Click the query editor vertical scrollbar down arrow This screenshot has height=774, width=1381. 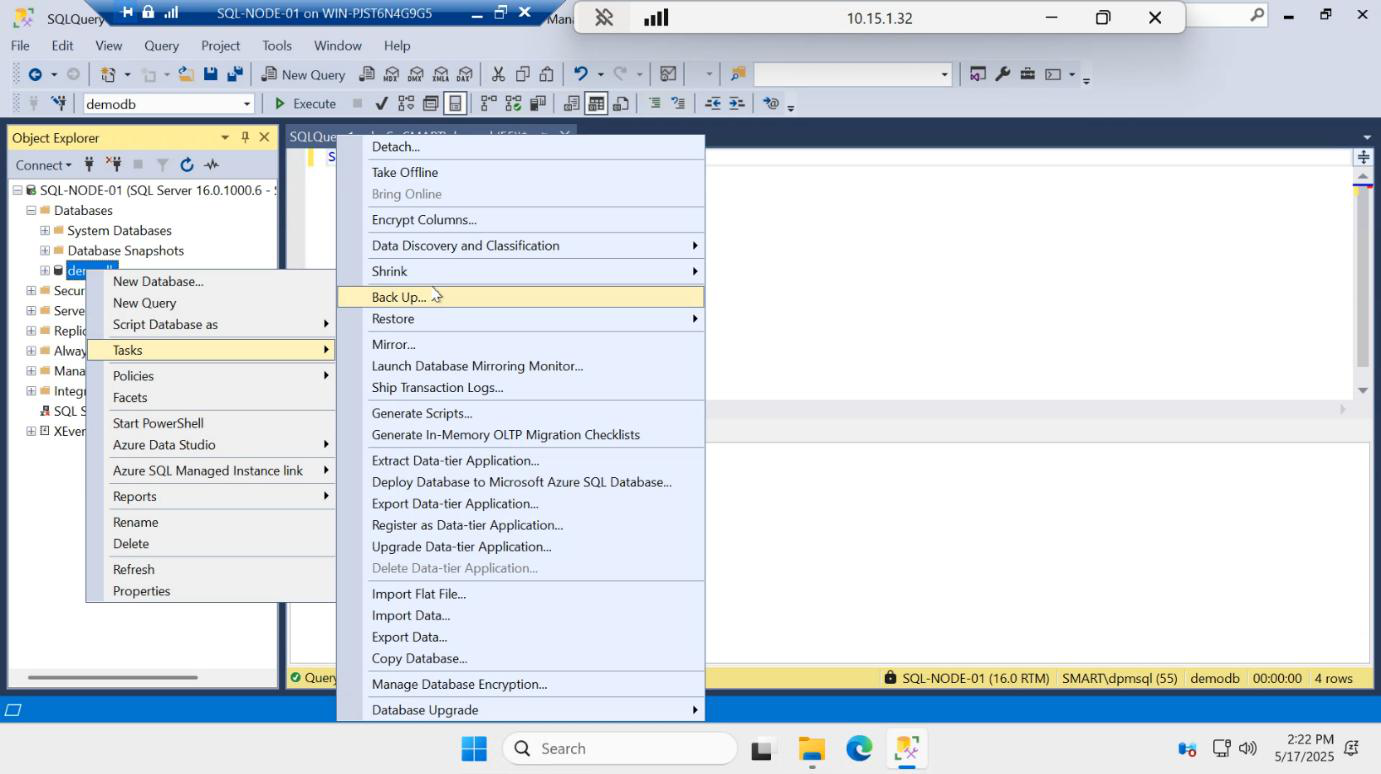1363,391
